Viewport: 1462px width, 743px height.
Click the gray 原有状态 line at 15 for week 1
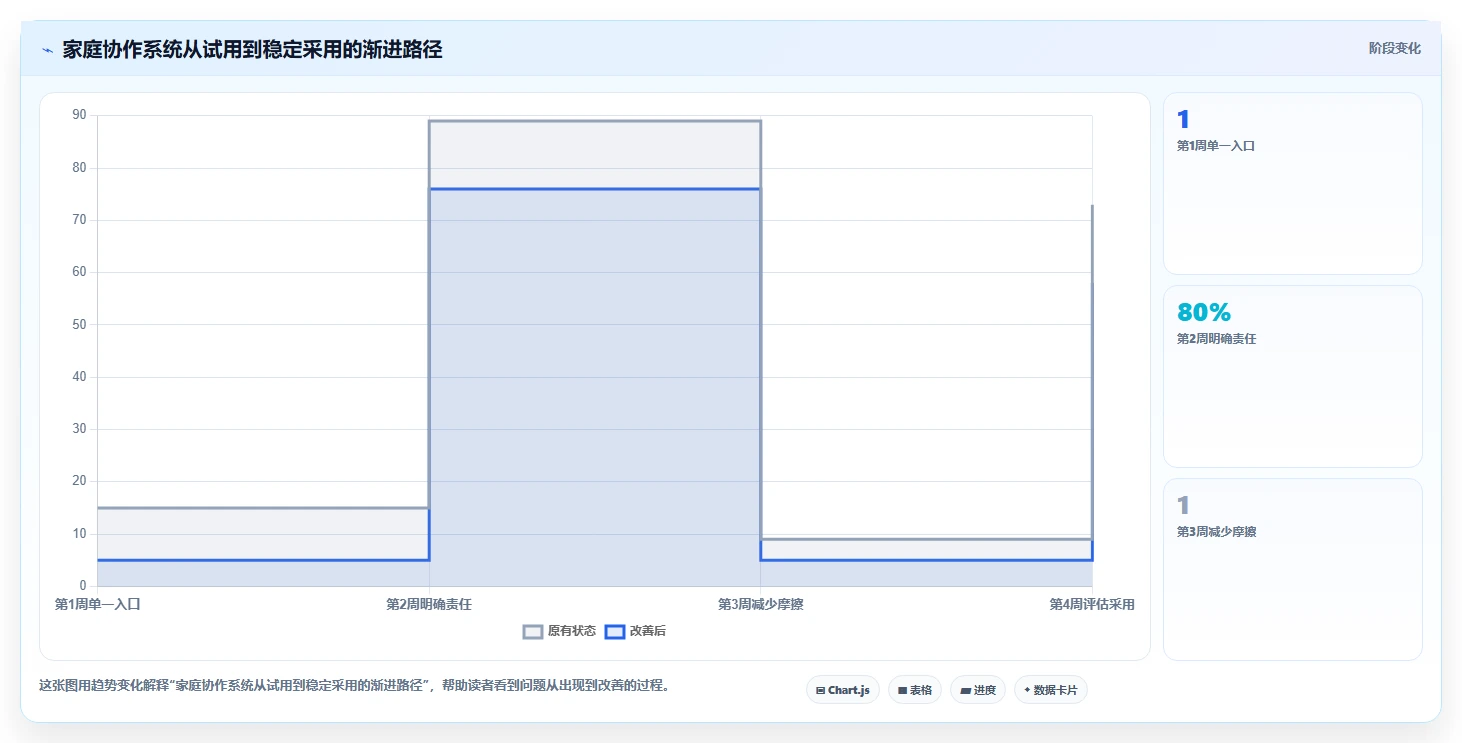click(x=263, y=508)
